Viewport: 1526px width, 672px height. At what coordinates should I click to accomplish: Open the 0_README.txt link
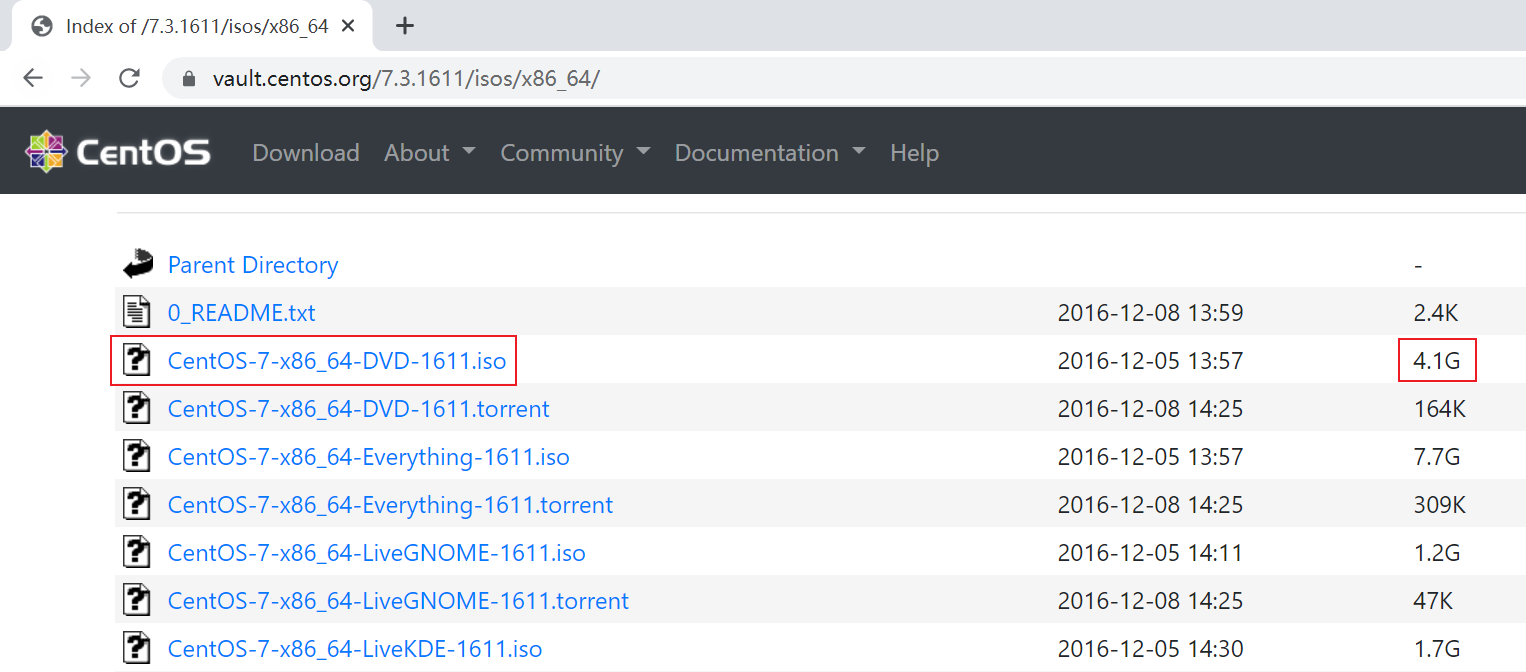241,313
